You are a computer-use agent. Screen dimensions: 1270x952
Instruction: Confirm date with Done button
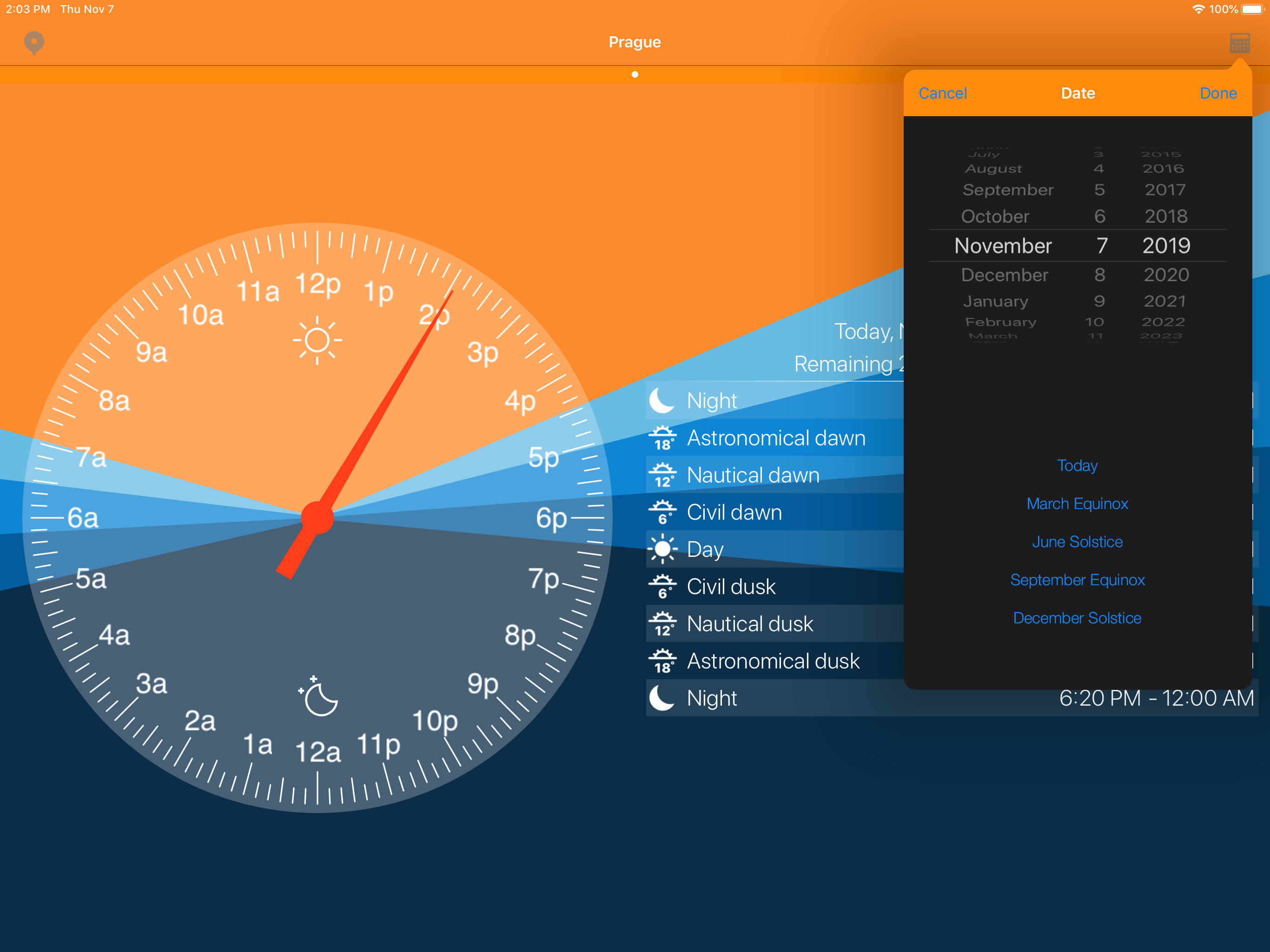click(x=1218, y=93)
